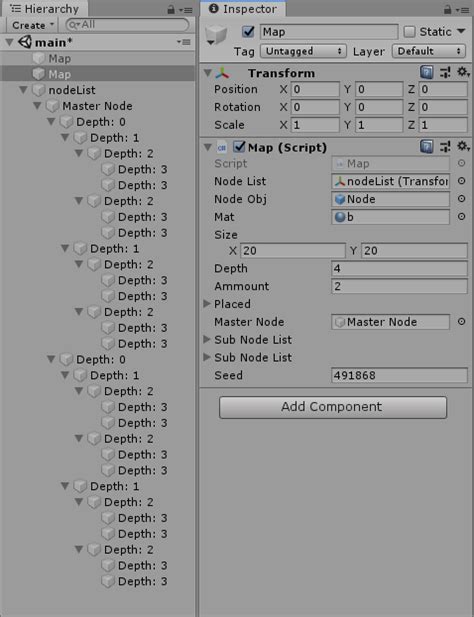
Task: Edit the GameObject name field Map
Action: 329,32
